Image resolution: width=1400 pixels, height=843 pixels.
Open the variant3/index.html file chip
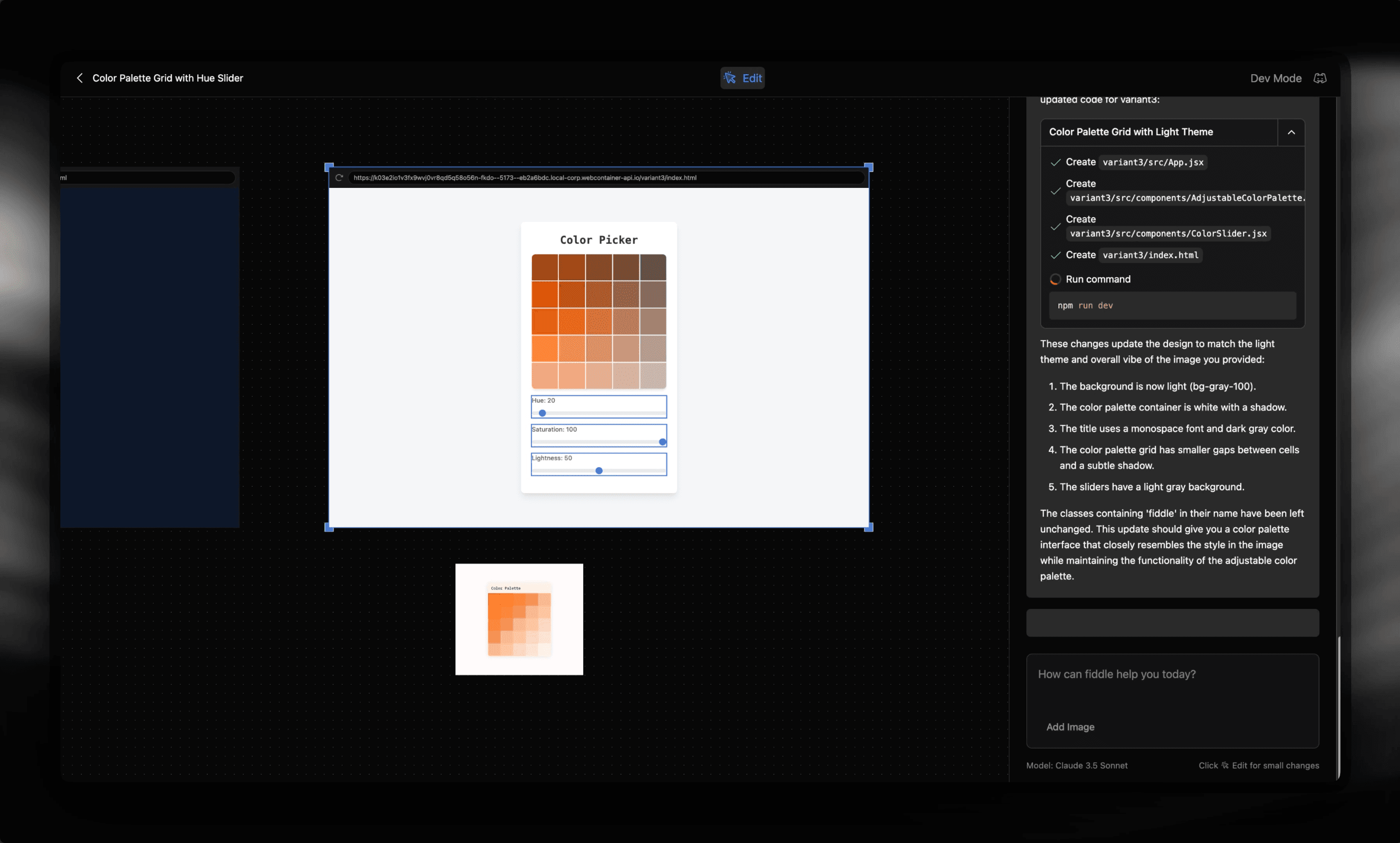[1150, 255]
